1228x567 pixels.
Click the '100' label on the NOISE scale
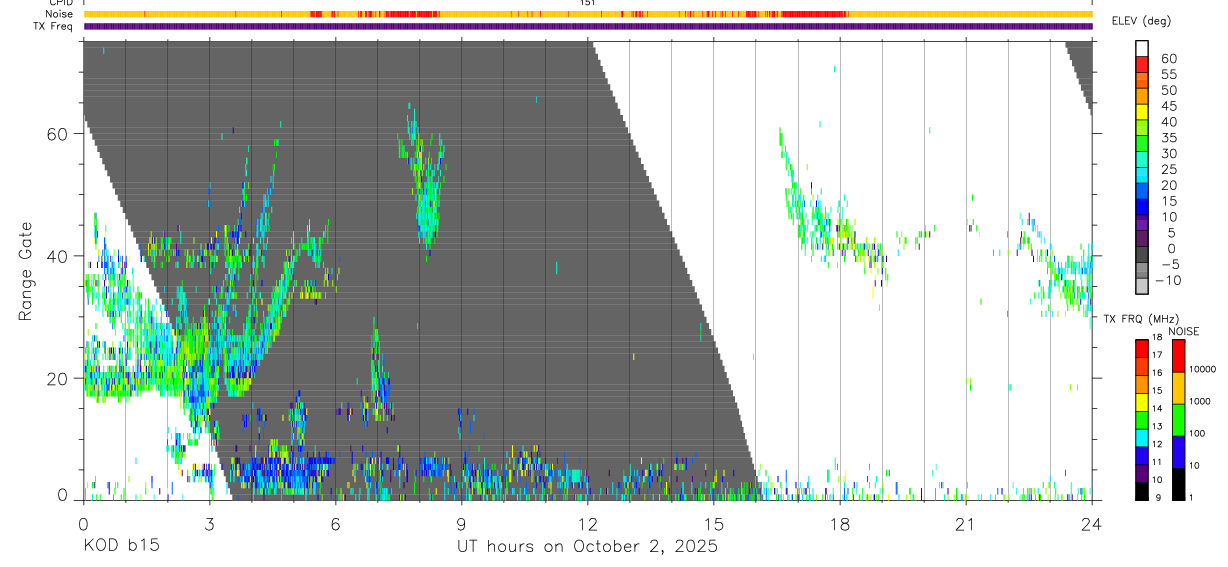click(x=1196, y=433)
